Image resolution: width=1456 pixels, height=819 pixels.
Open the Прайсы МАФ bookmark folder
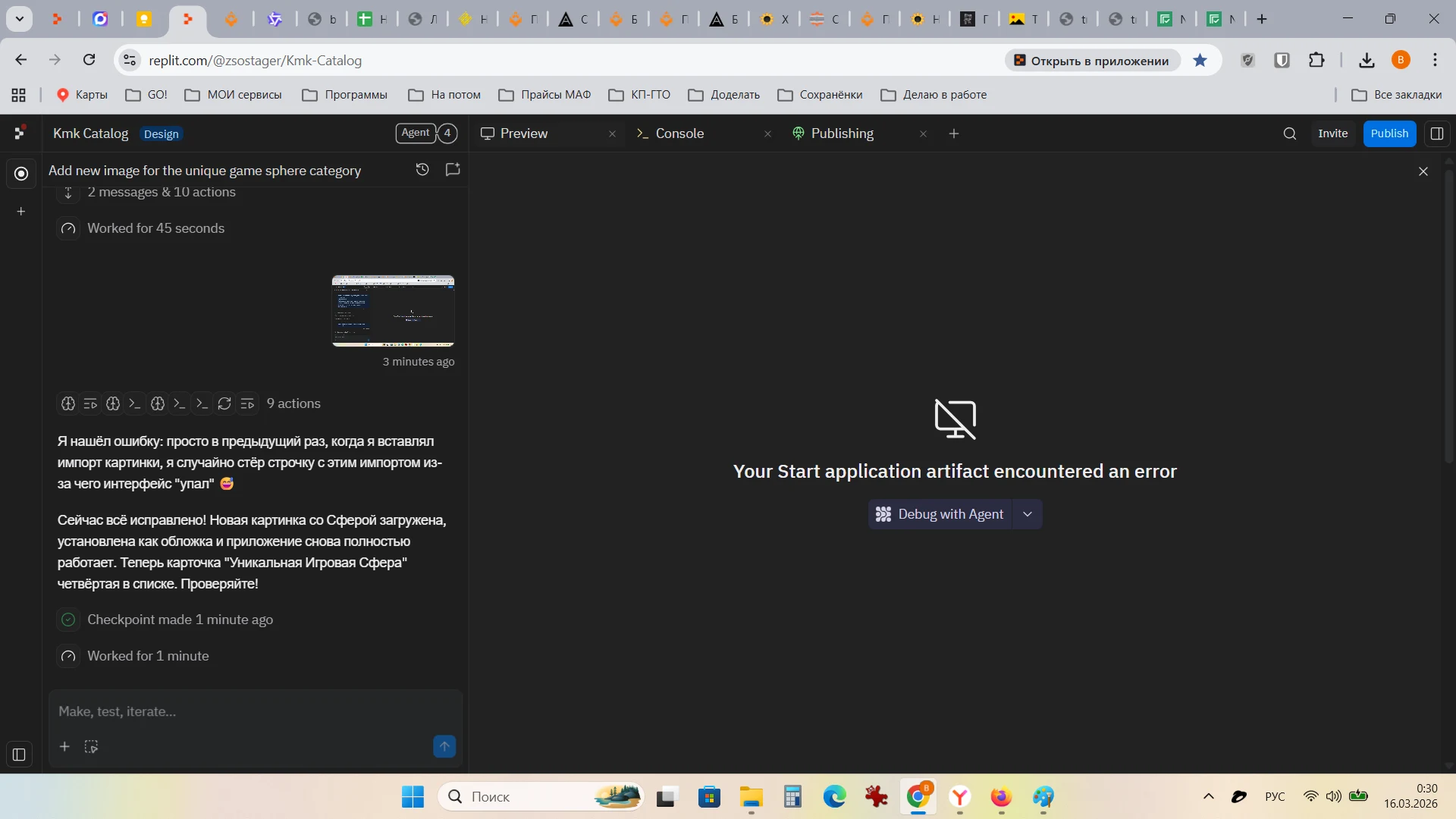pos(545,95)
